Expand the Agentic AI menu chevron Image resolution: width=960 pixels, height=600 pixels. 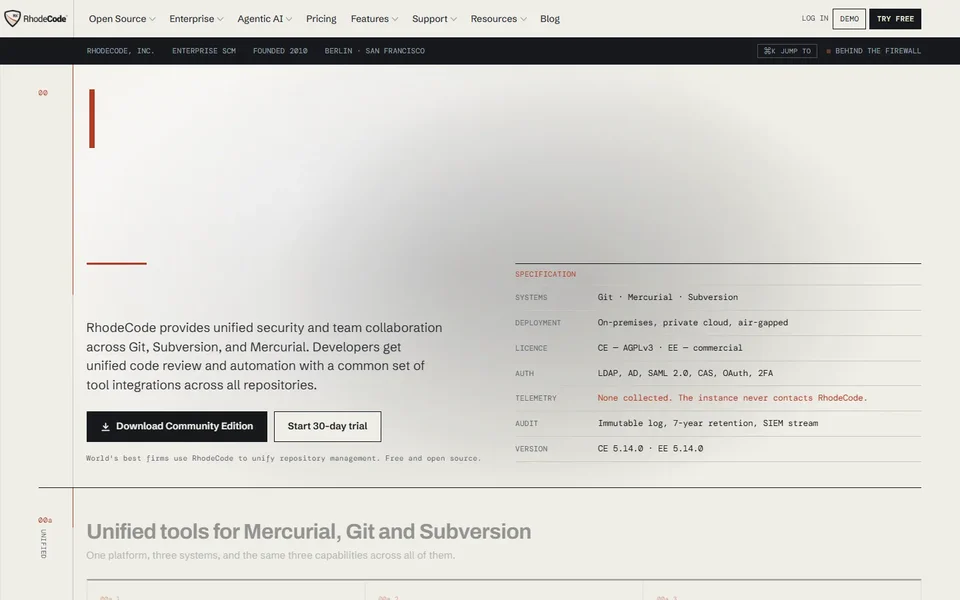[289, 19]
